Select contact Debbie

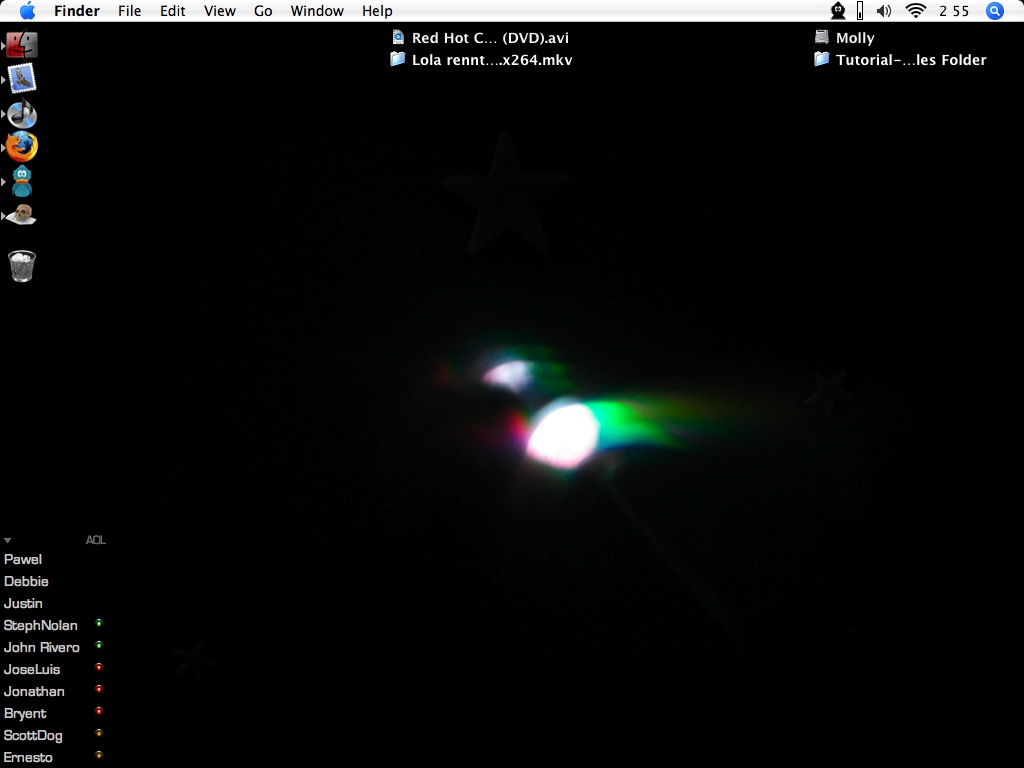click(26, 581)
